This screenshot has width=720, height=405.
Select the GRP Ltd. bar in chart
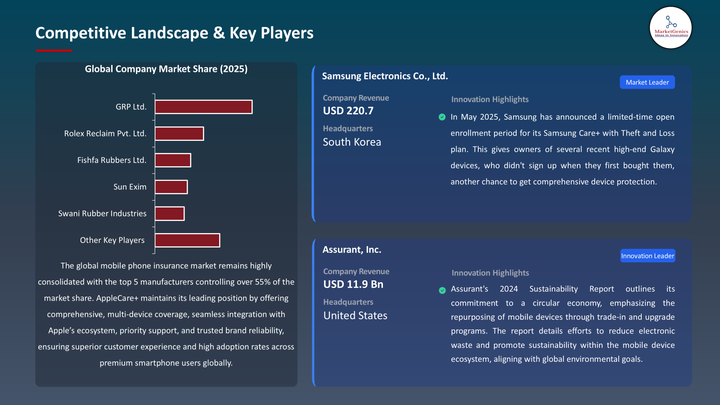point(204,107)
